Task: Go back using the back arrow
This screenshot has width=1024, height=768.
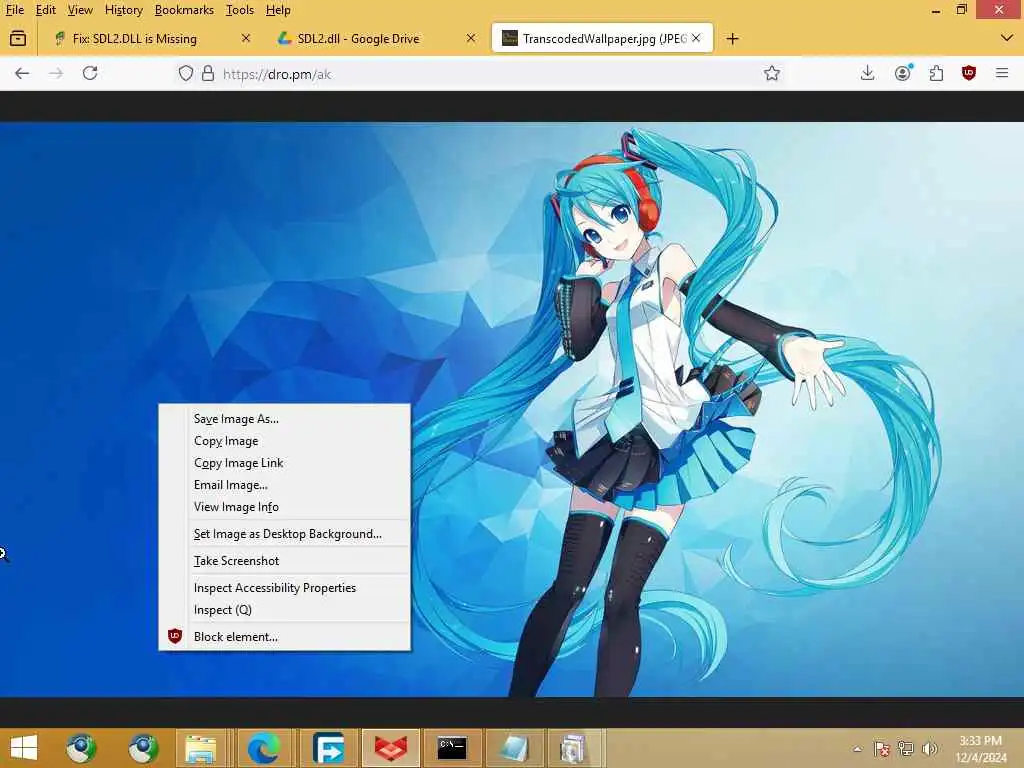Action: [x=22, y=73]
